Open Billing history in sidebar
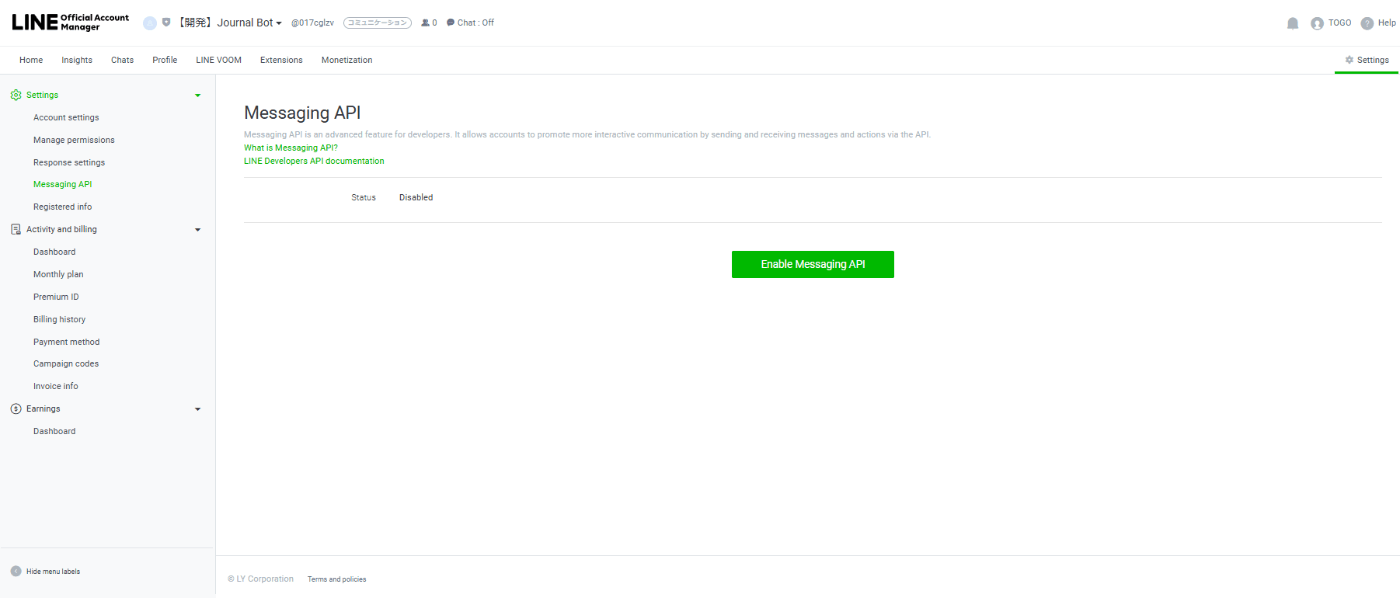1400x598 pixels. (x=59, y=319)
